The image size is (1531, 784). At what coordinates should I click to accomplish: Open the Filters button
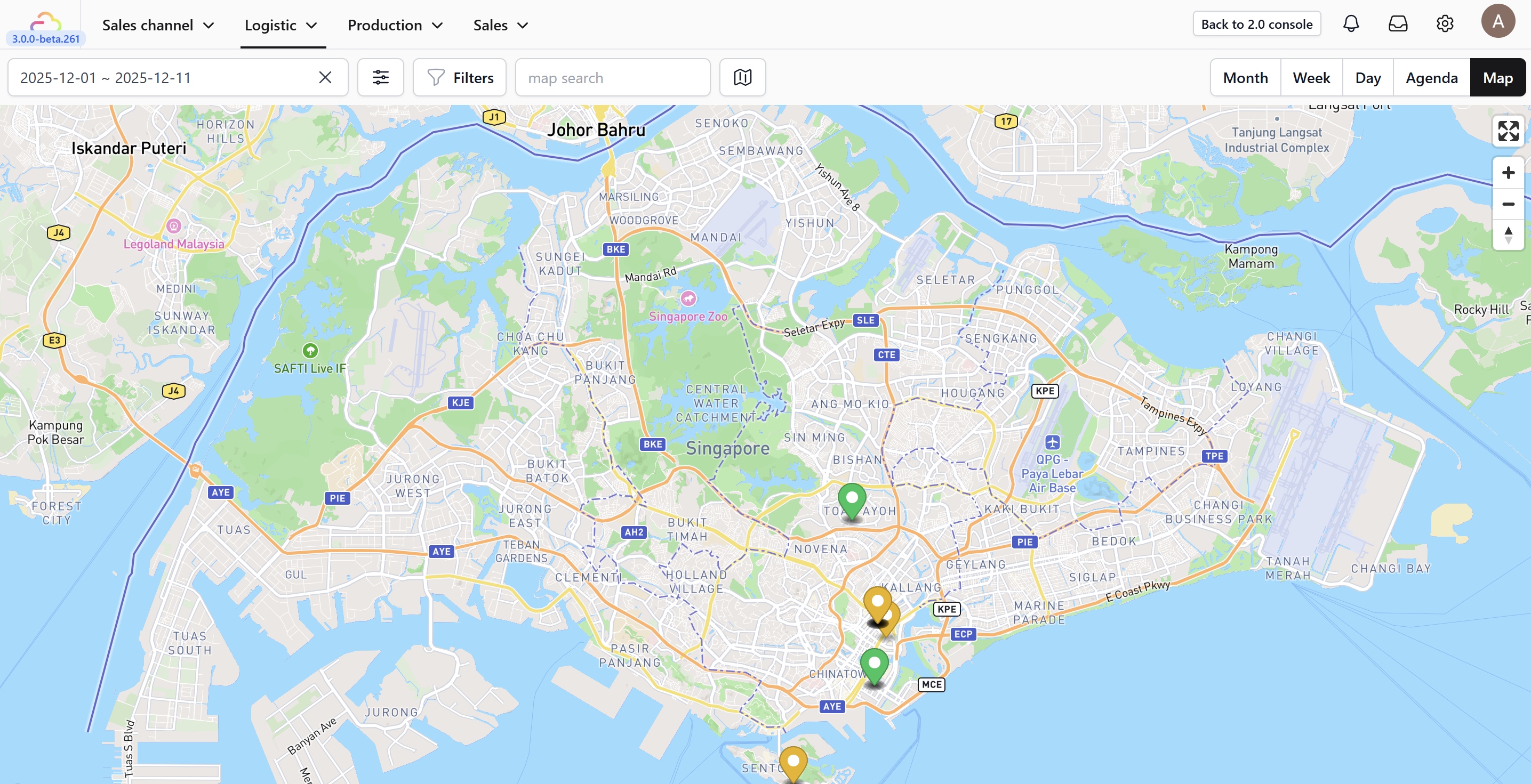(x=460, y=78)
